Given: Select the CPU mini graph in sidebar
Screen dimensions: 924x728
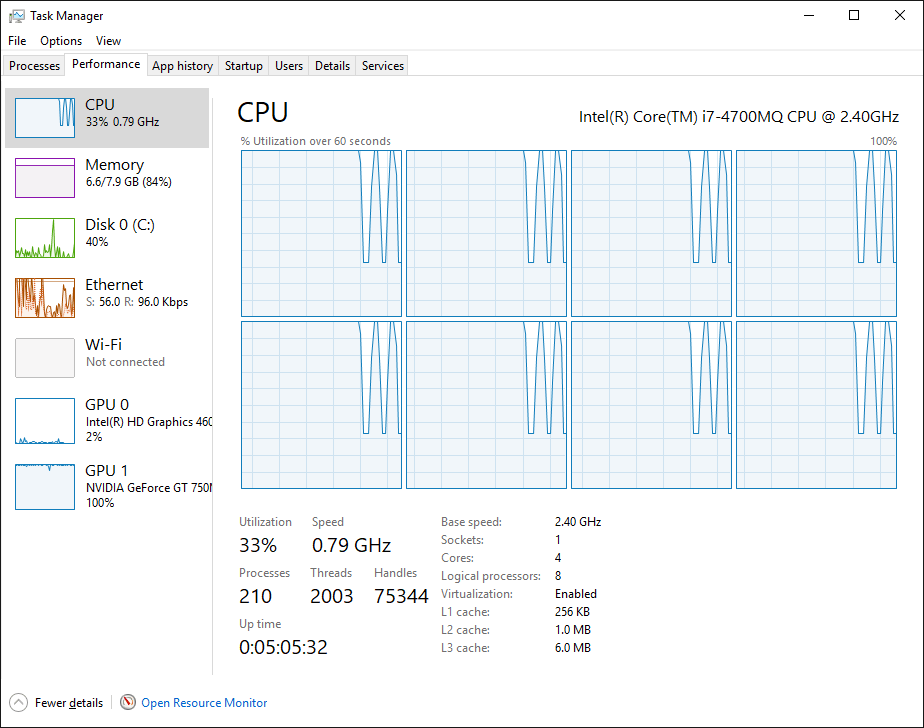Looking at the screenshot, I should point(45,118).
